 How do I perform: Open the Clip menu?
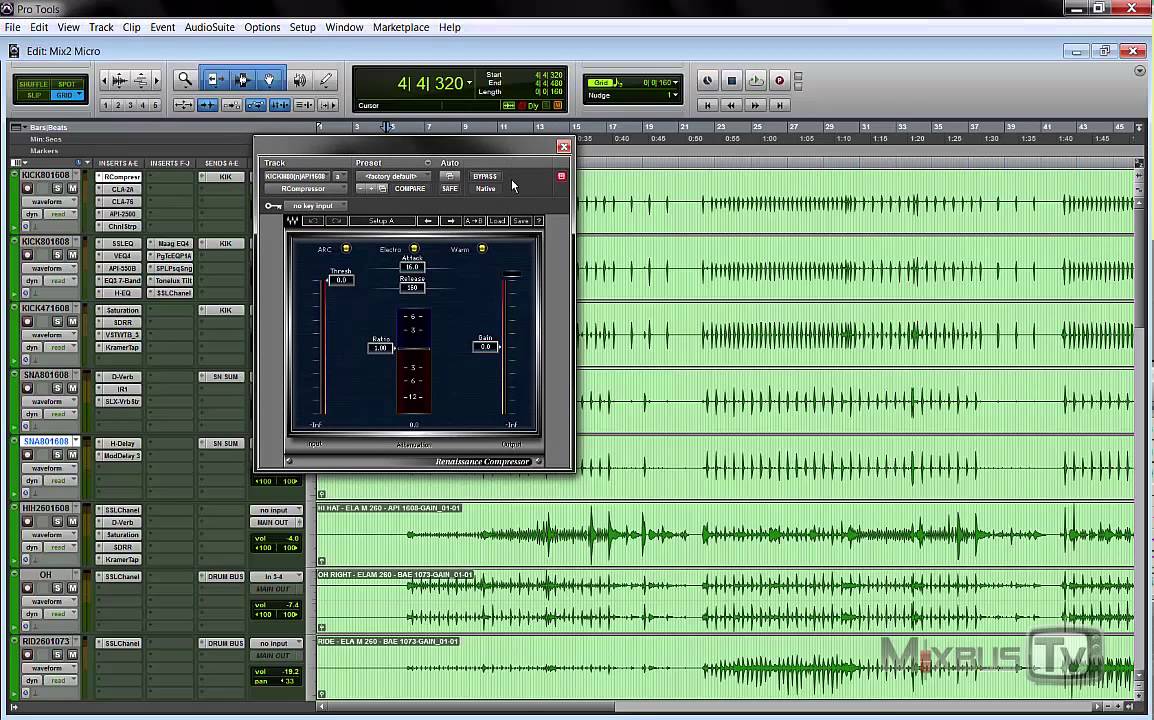[x=132, y=27]
